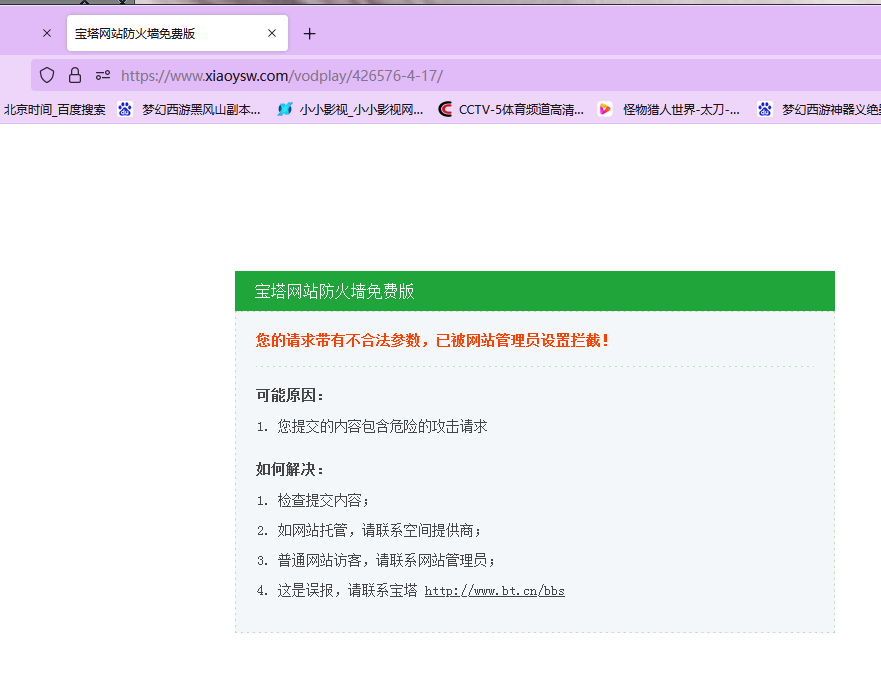
Task: Open a new tab with plus button
Action: pos(309,34)
